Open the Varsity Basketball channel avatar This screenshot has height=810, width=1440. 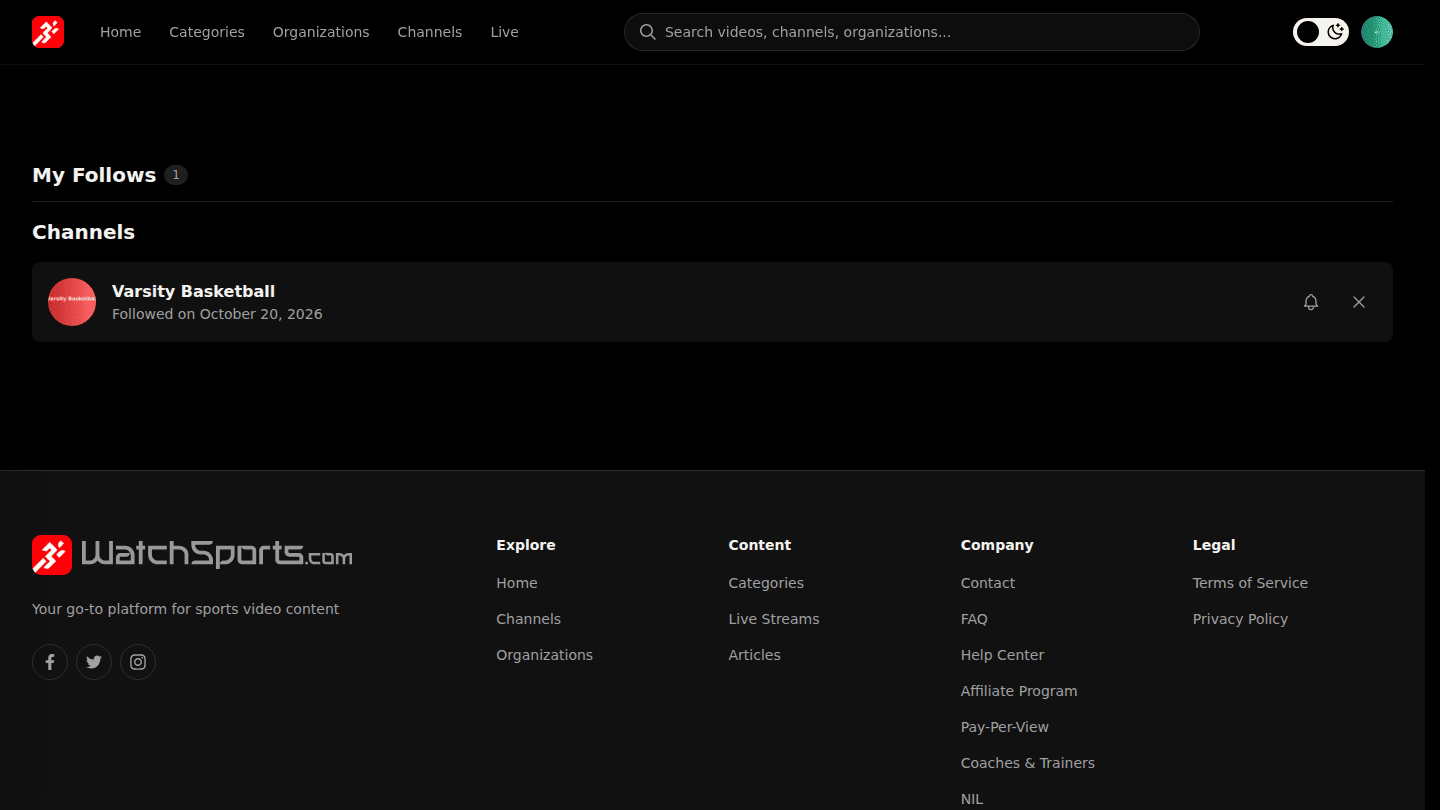(x=72, y=302)
